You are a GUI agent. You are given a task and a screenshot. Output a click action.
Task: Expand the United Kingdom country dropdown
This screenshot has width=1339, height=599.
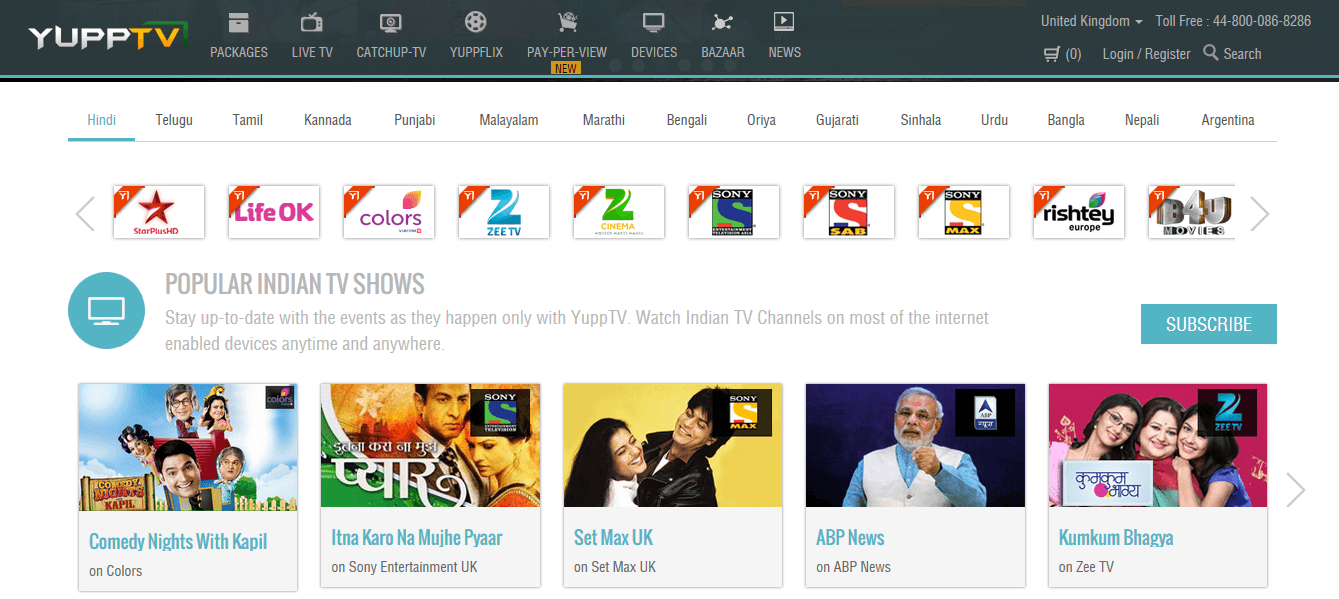(1091, 21)
